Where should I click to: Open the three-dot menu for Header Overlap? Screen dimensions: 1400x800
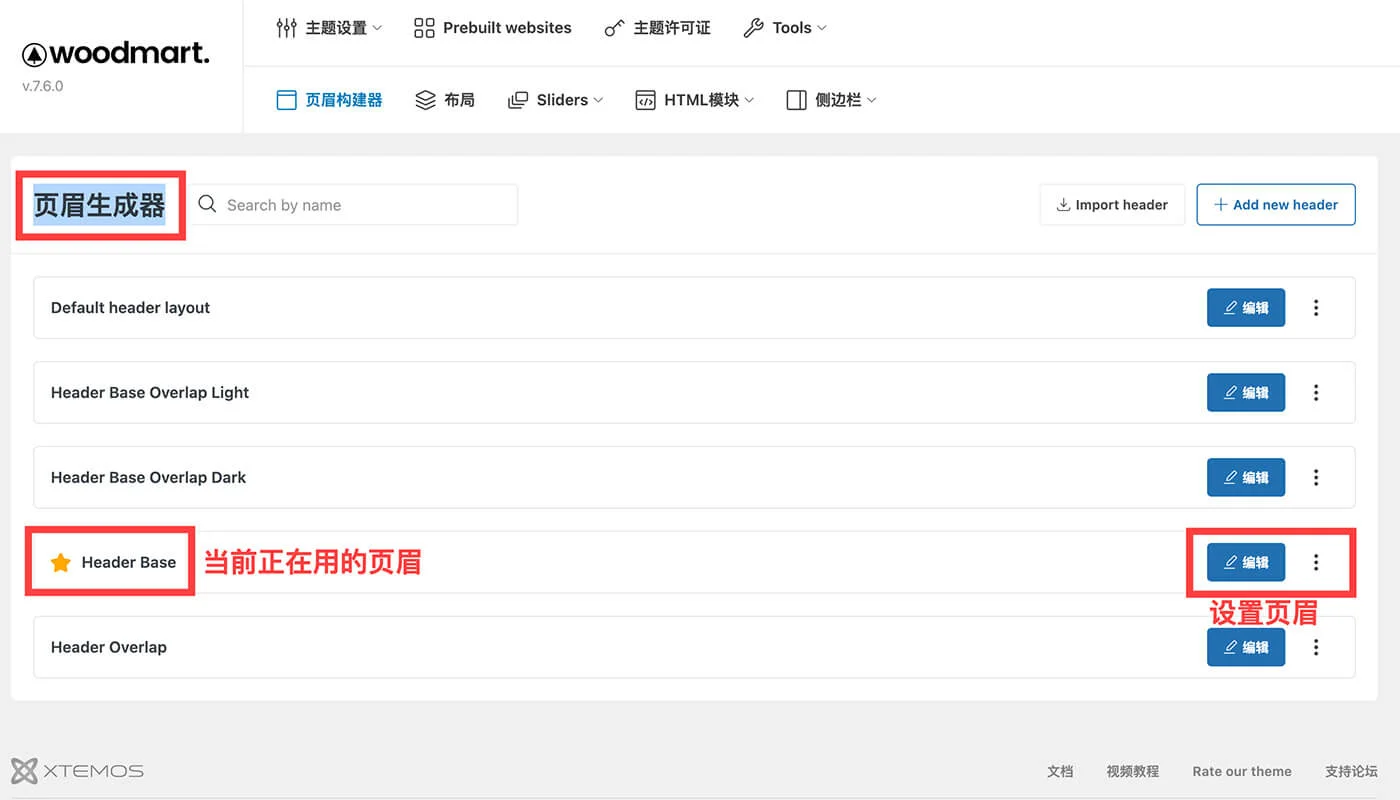[1316, 647]
